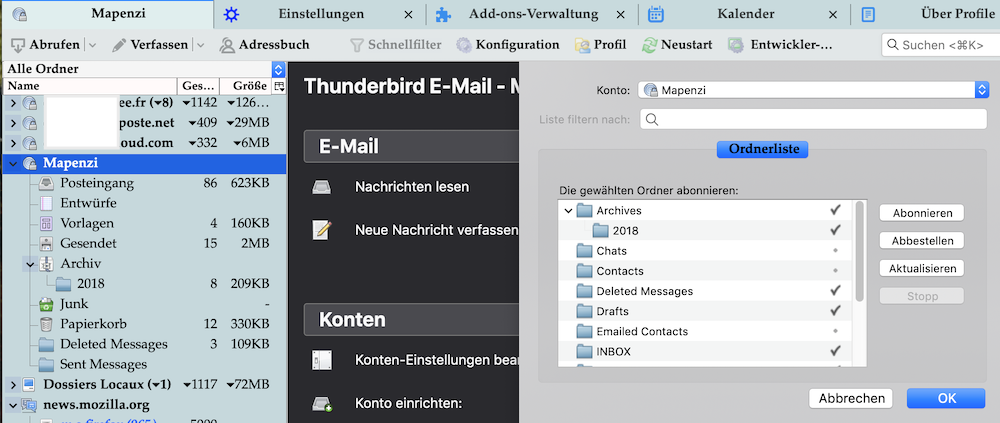Image resolution: width=1000 pixels, height=423 pixels.
Task: Click the Konten-Einstellungen icon
Action: [x=321, y=360]
